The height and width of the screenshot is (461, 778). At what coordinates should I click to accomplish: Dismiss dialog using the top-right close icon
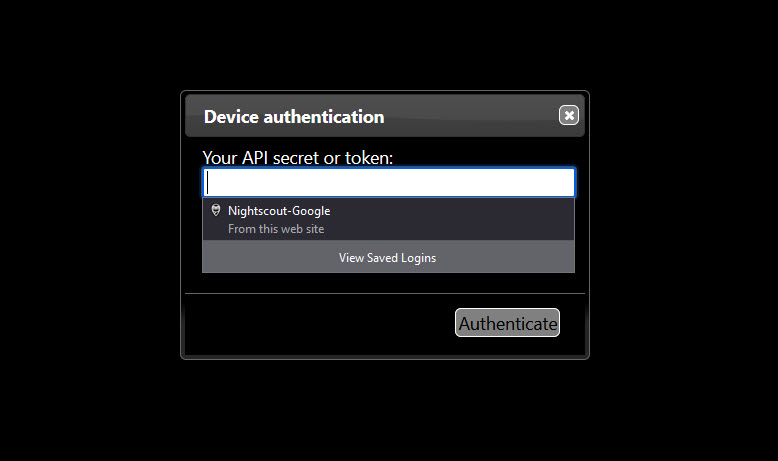569,116
